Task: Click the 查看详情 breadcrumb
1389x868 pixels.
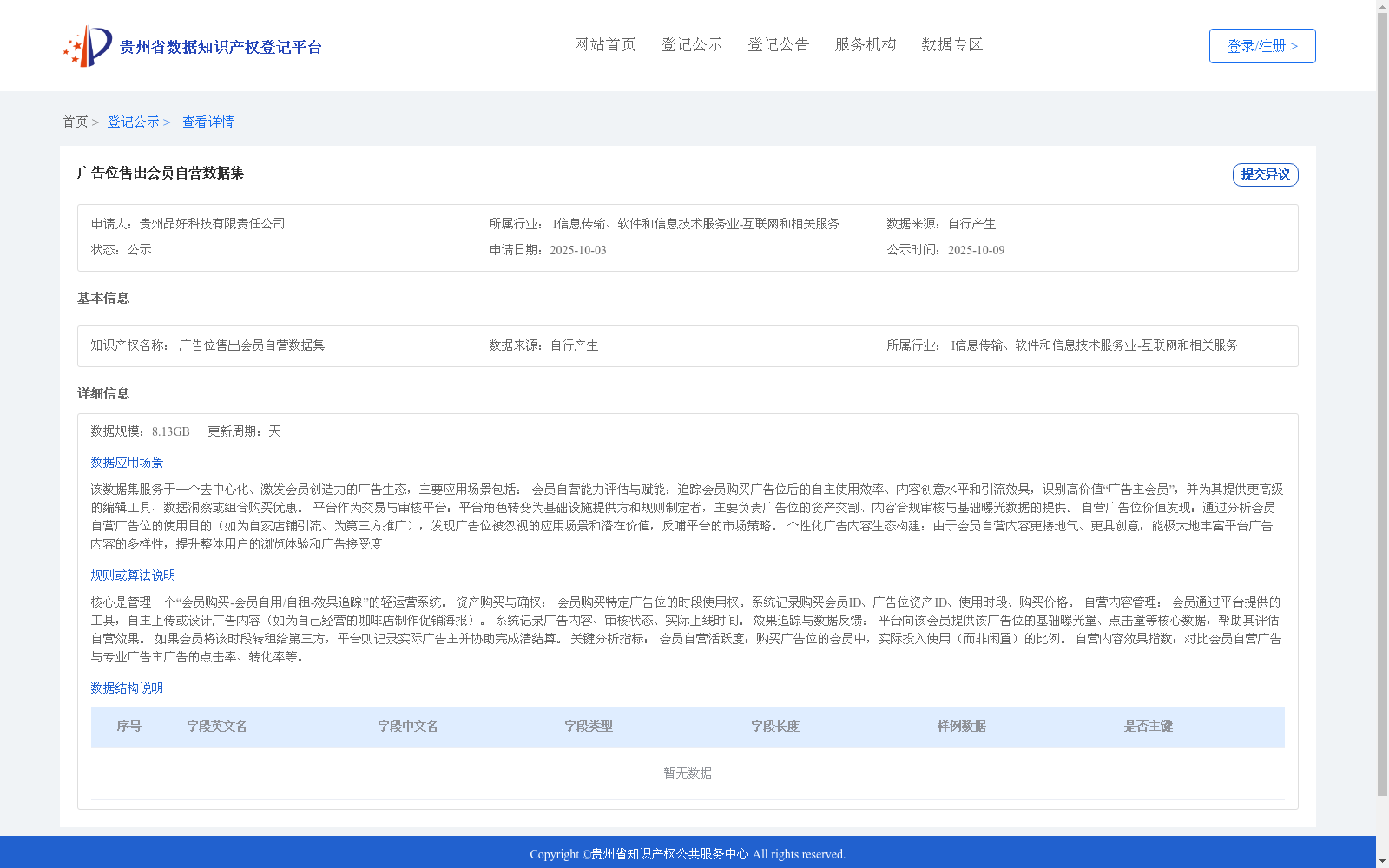Action: [x=207, y=122]
